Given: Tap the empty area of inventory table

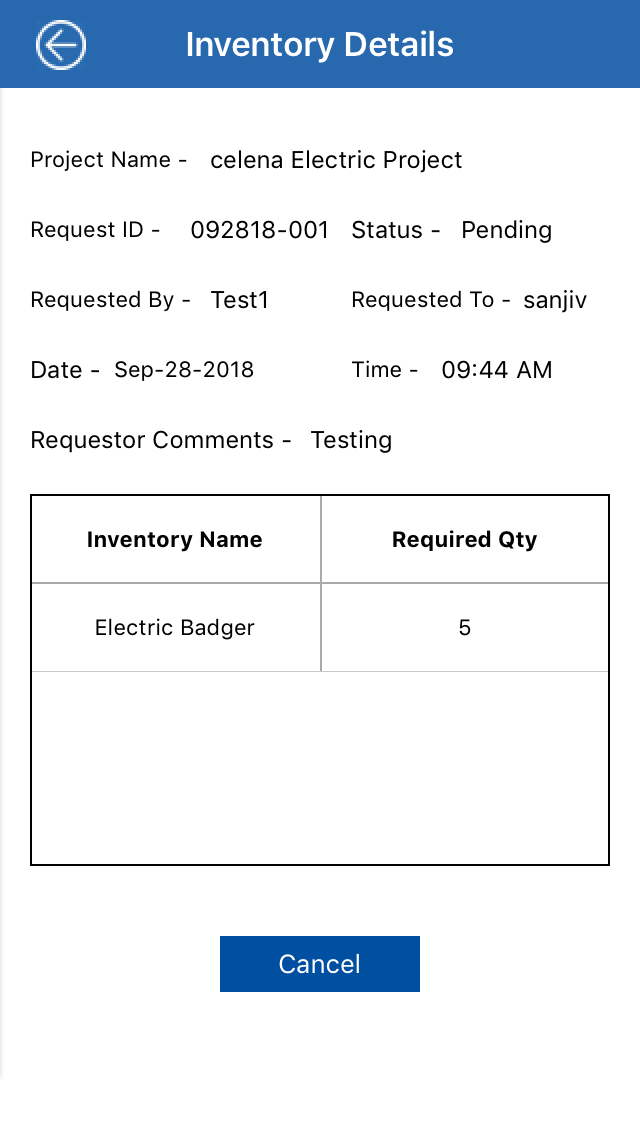Looking at the screenshot, I should pyautogui.click(x=320, y=767).
